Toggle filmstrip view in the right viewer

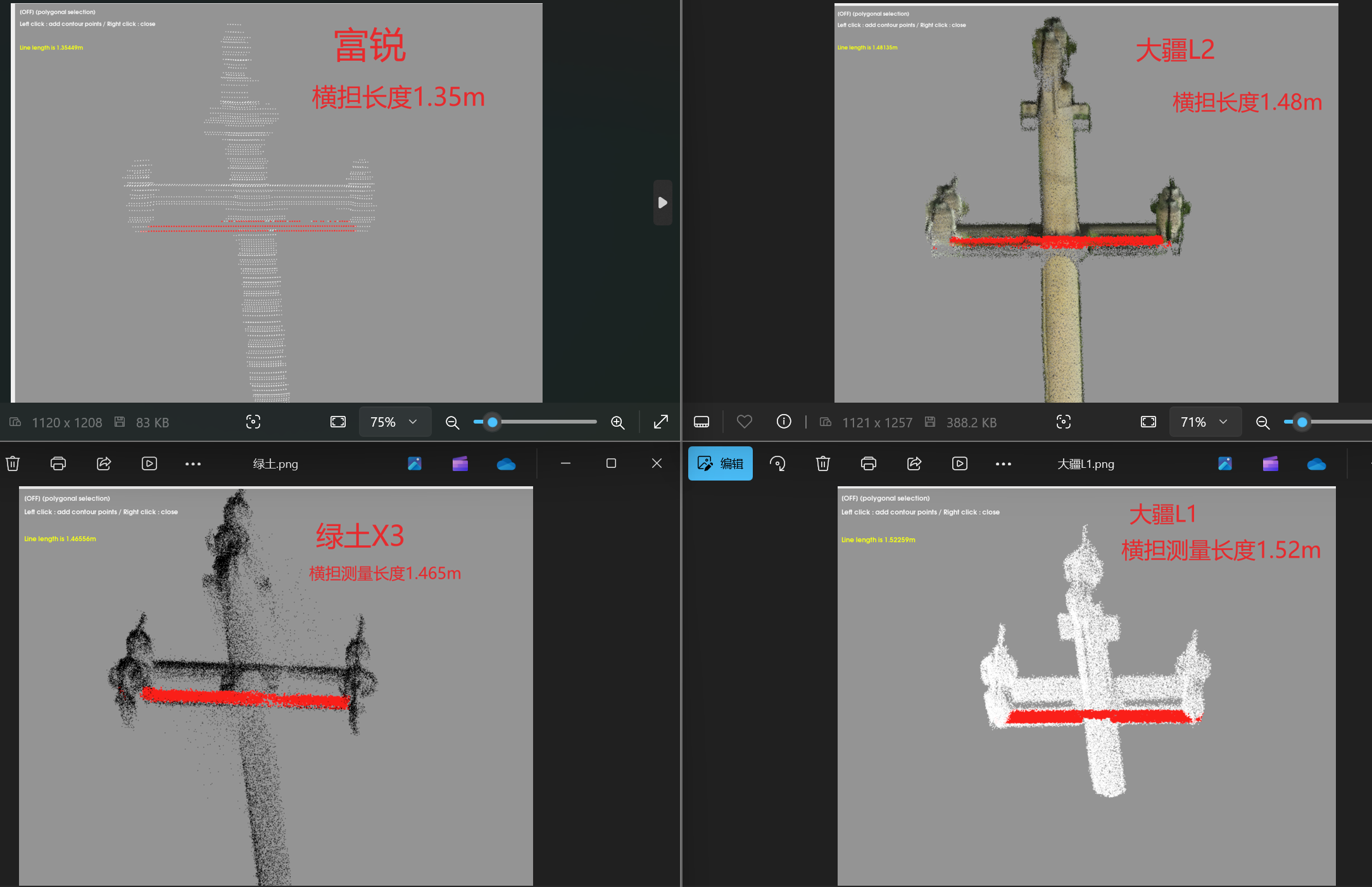click(x=702, y=422)
